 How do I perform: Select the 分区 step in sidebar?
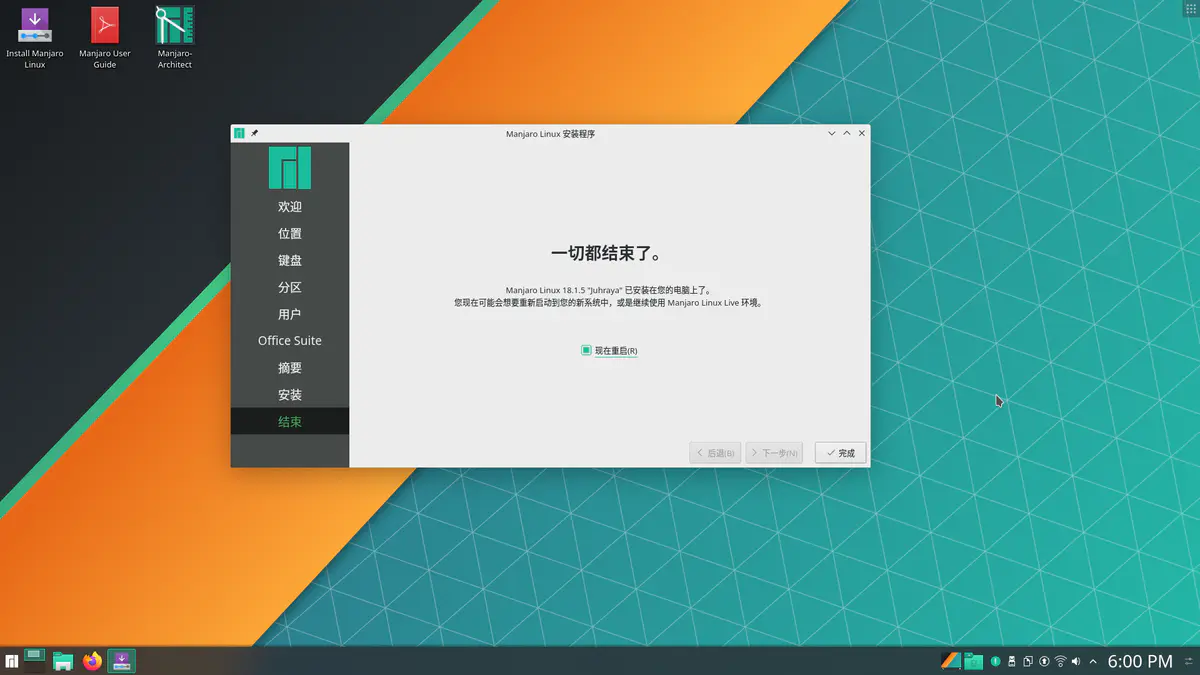point(290,287)
